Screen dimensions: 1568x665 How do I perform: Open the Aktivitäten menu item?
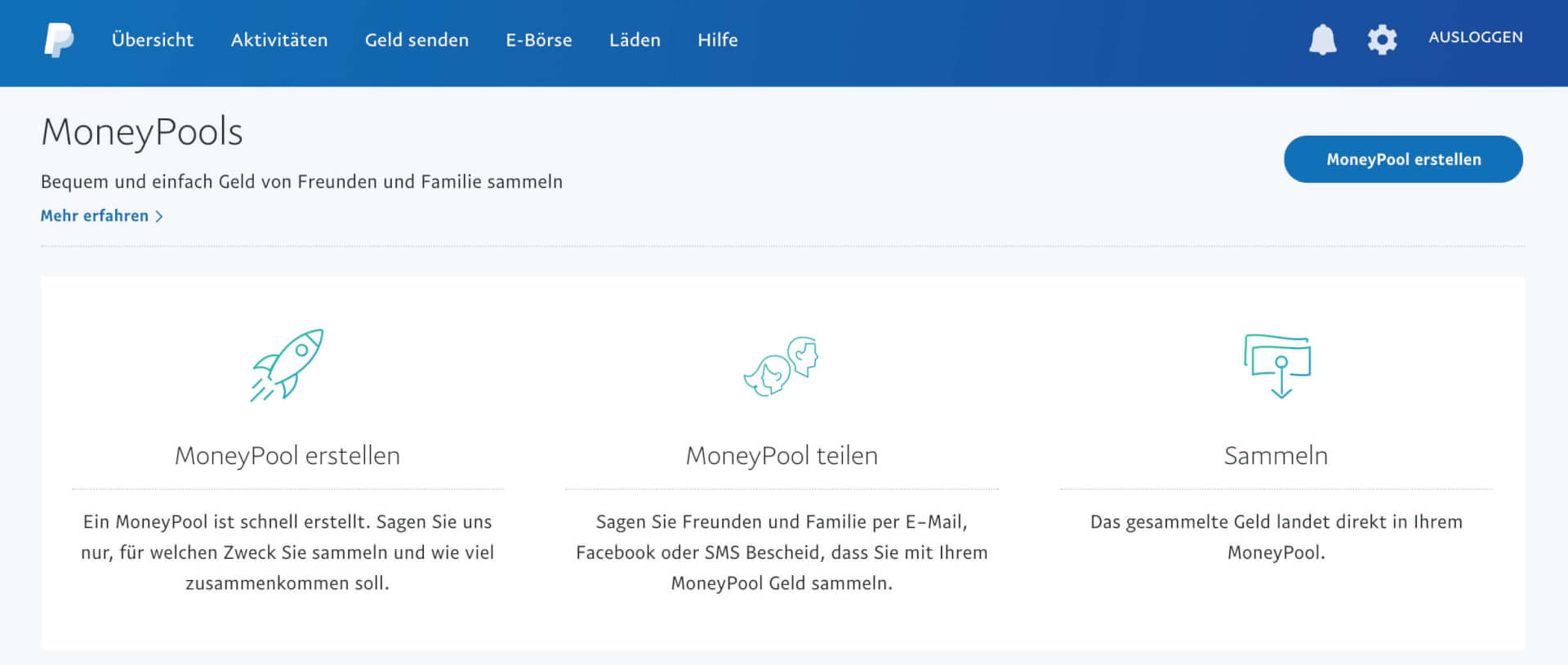pos(279,39)
